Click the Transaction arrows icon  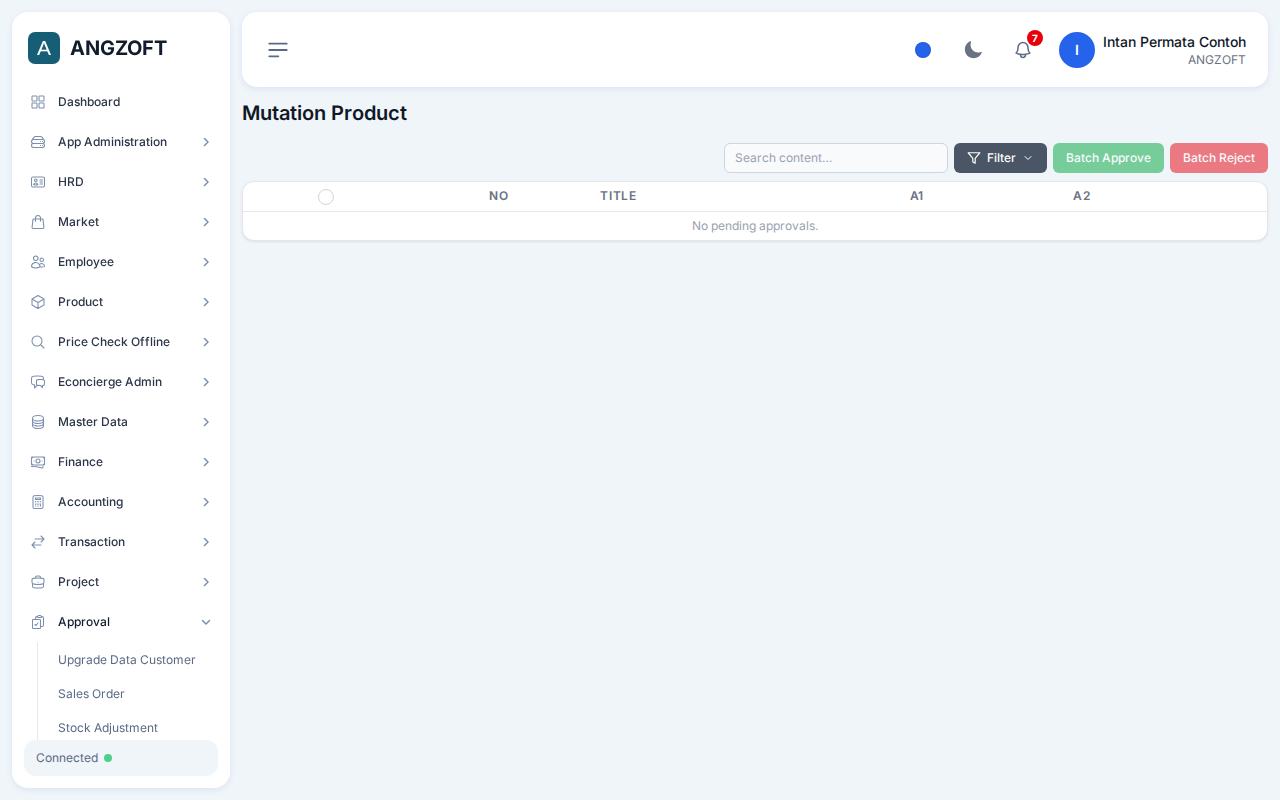click(x=38, y=542)
